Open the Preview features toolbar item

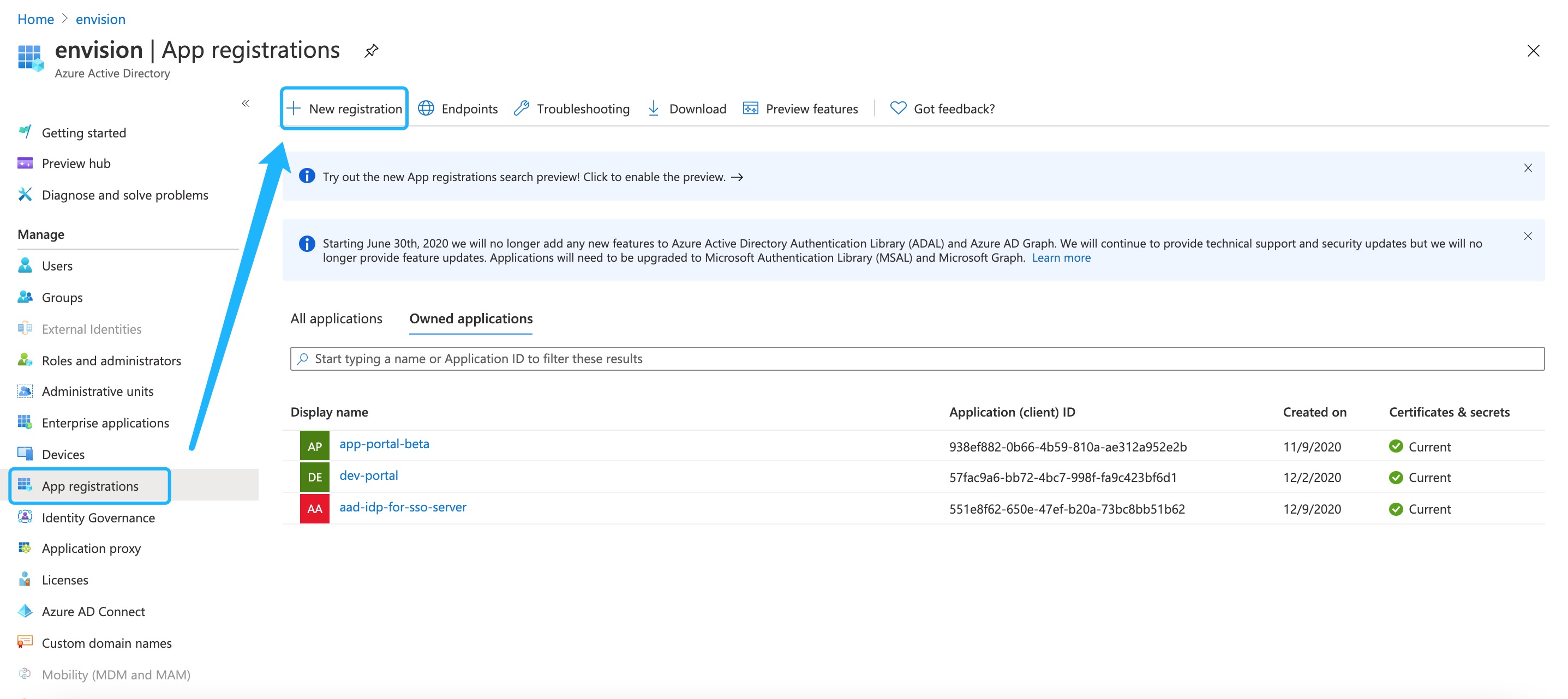point(800,109)
